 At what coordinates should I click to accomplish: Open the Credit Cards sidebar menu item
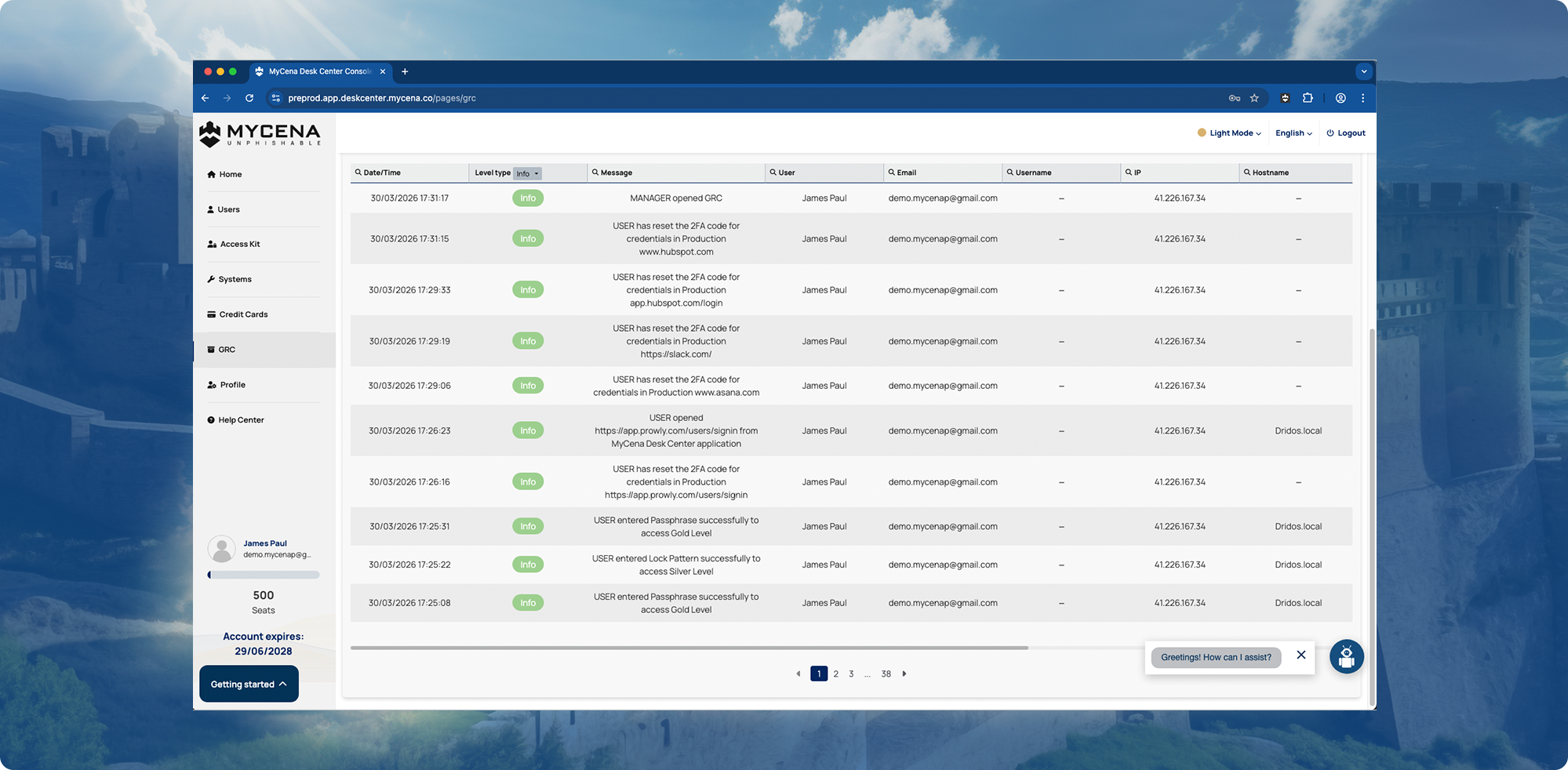pos(243,314)
